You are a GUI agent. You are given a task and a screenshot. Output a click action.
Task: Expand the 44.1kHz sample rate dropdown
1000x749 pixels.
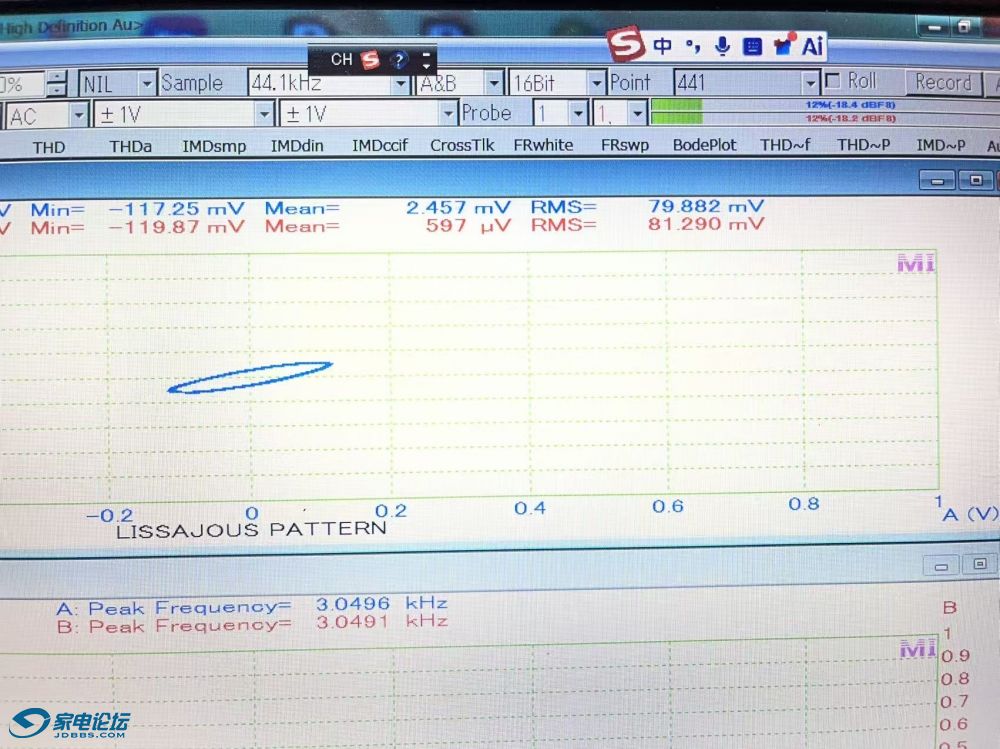(401, 84)
